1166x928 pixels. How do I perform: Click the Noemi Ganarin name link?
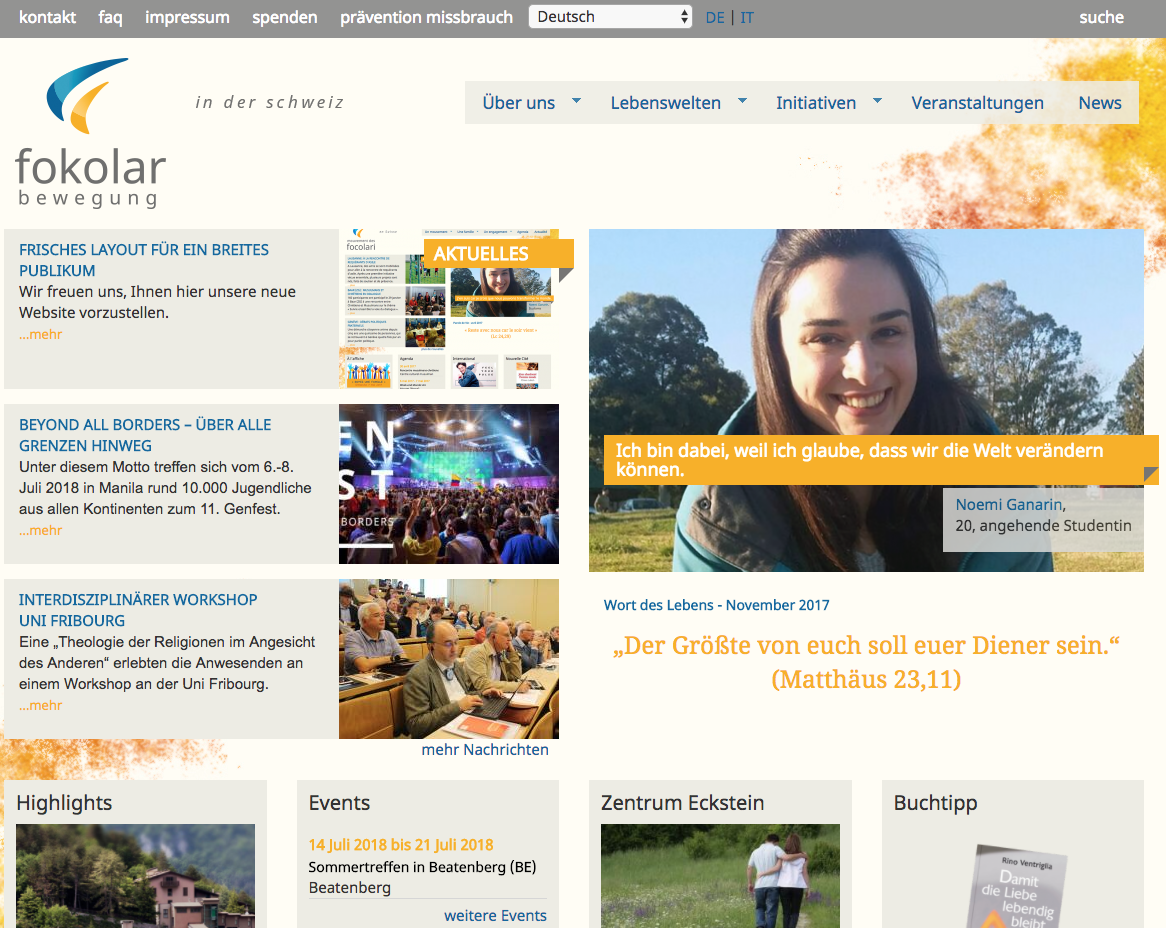coord(1009,504)
